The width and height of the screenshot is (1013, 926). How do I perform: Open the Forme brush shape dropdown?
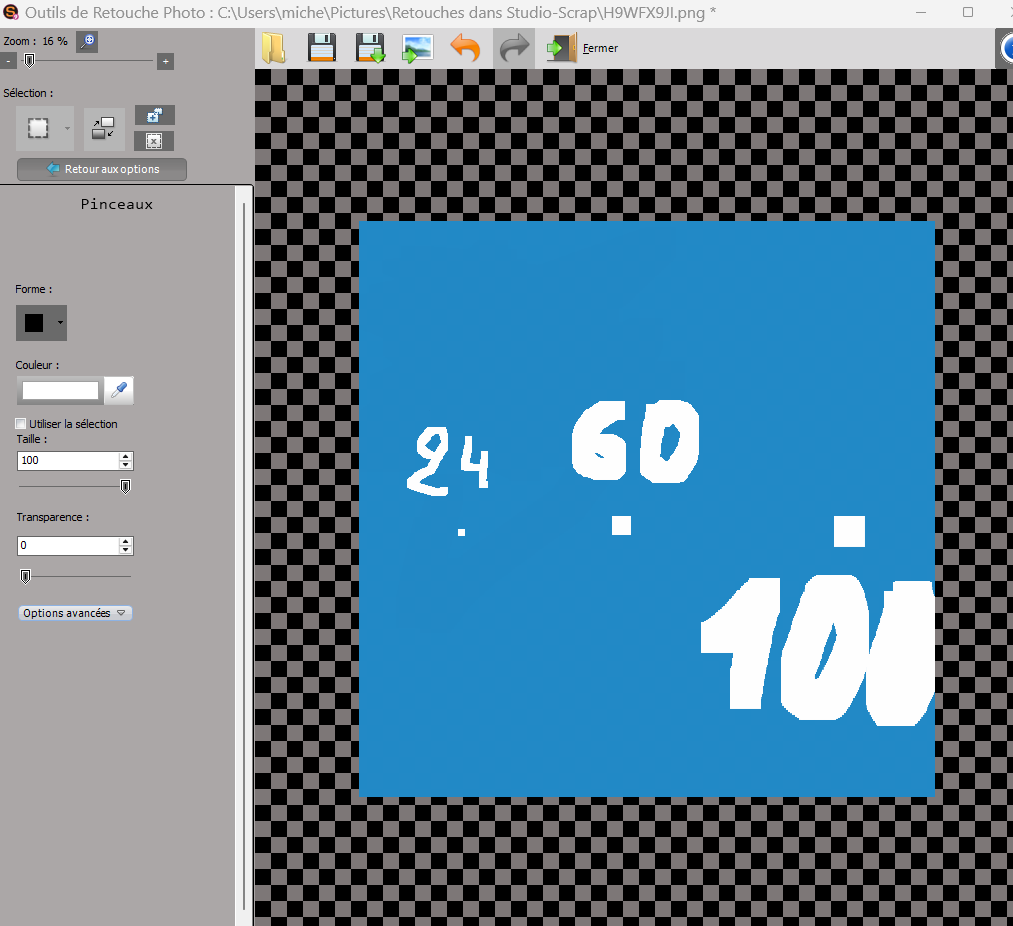coord(41,322)
